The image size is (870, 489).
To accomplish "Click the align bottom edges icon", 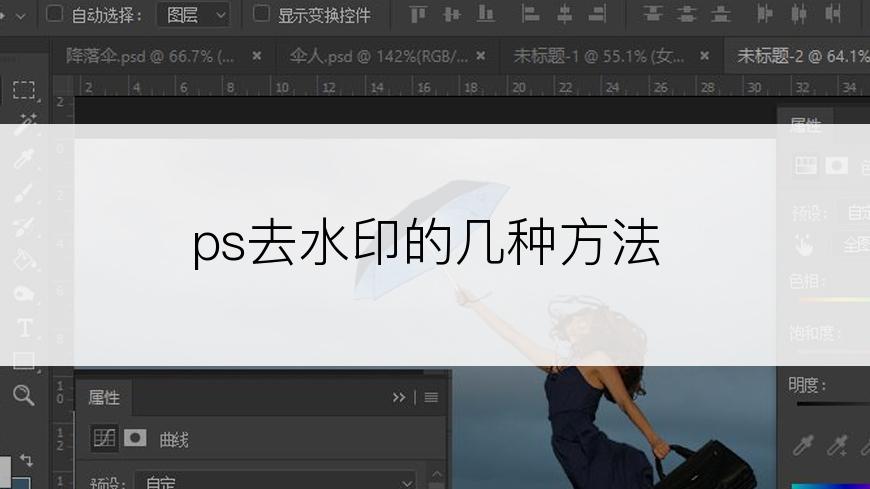I will (485, 14).
